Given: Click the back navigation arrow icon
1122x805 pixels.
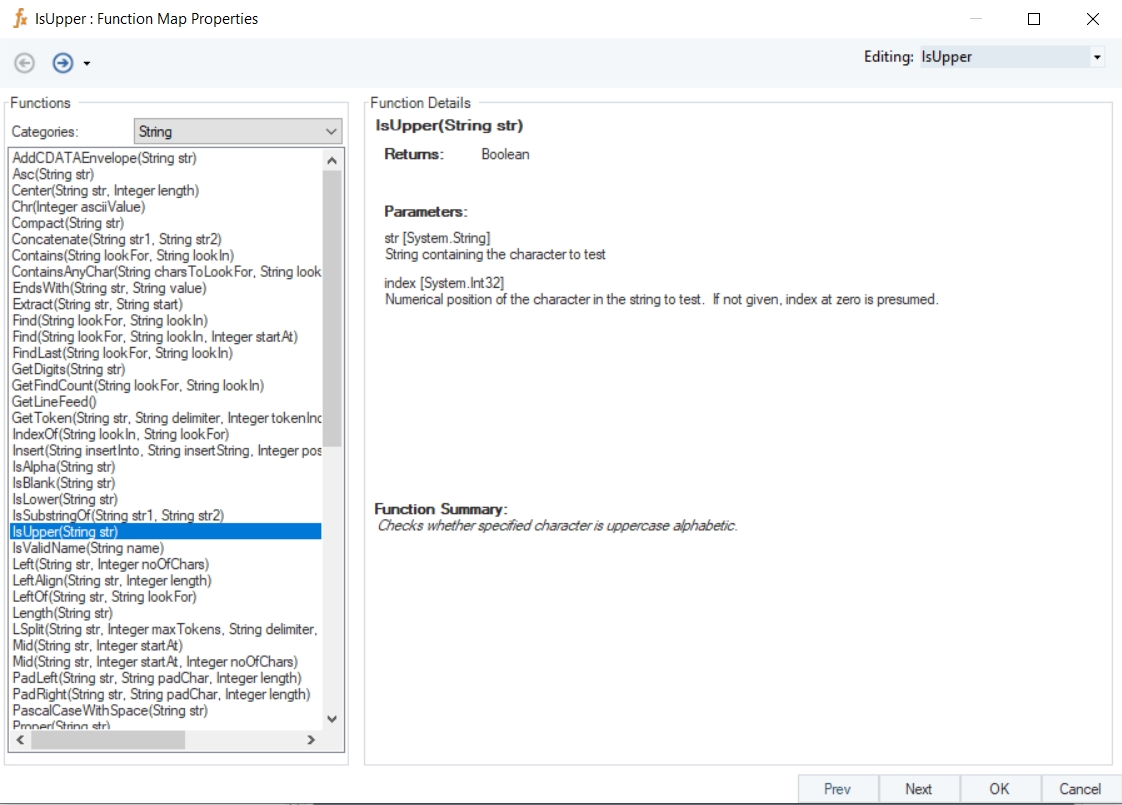Looking at the screenshot, I should 25,63.
